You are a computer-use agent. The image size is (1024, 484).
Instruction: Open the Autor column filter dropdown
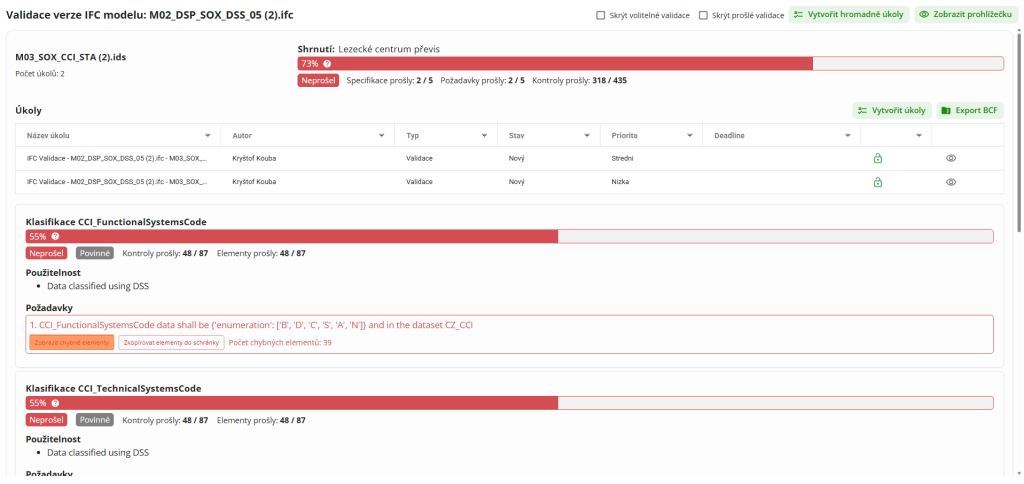tap(382, 135)
